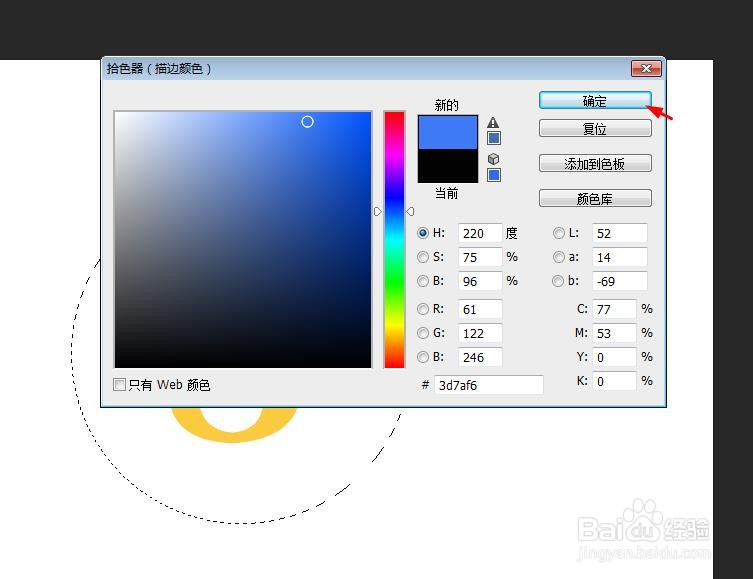Click the new blue color preview
The height and width of the screenshot is (579, 753).
[448, 132]
